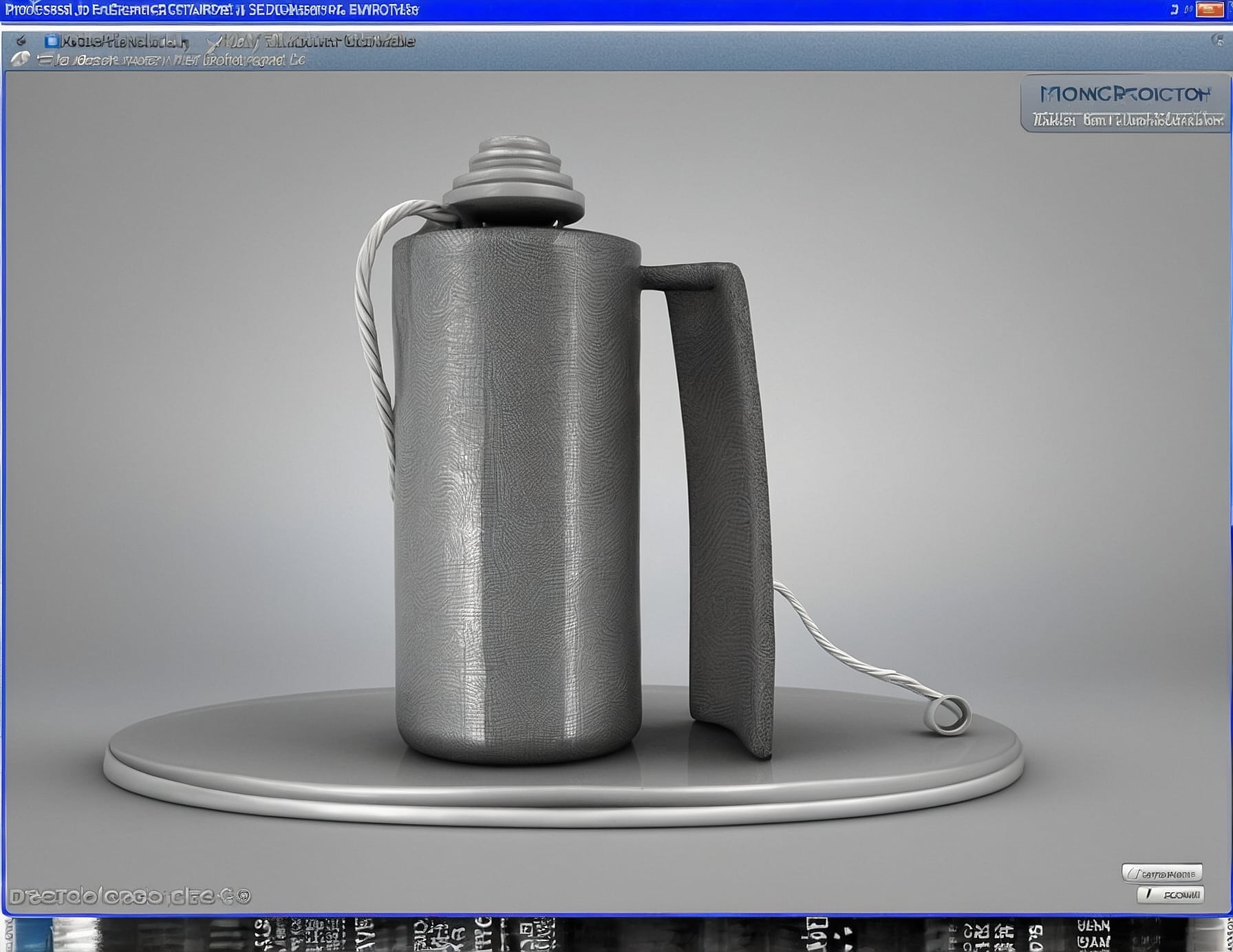Click the small icon at the toolbar's top-right corner

click(1217, 40)
